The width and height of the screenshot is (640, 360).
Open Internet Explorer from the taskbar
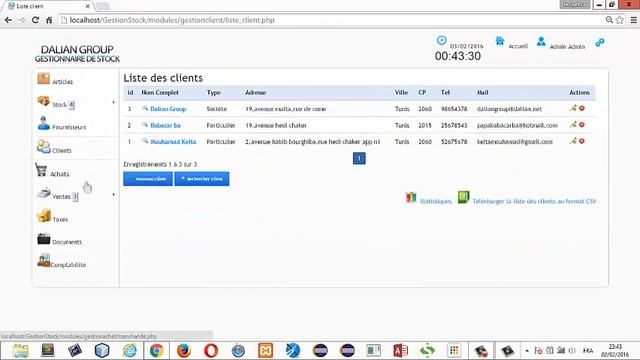(x=129, y=351)
